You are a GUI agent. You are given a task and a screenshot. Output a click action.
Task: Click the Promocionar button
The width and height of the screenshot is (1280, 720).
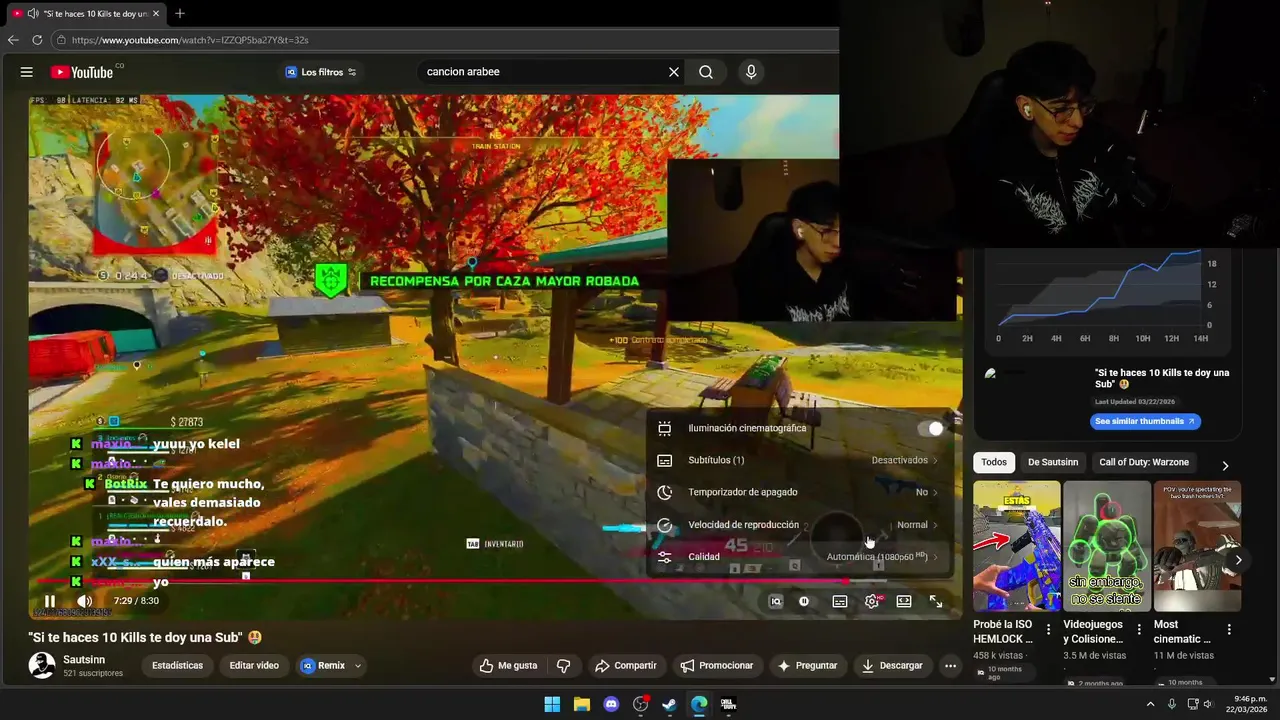point(717,665)
